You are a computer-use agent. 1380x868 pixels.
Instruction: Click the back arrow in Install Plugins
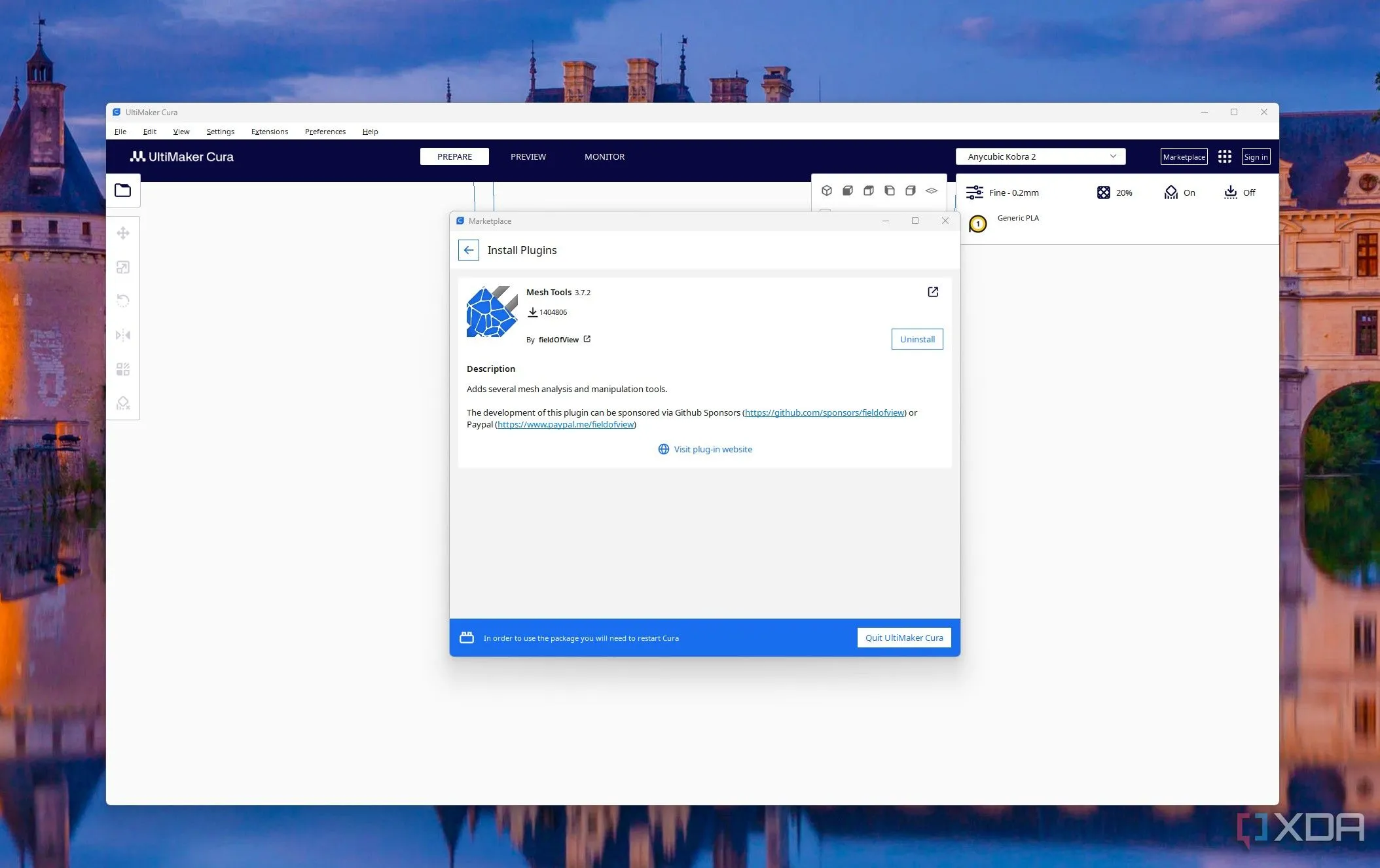point(469,250)
